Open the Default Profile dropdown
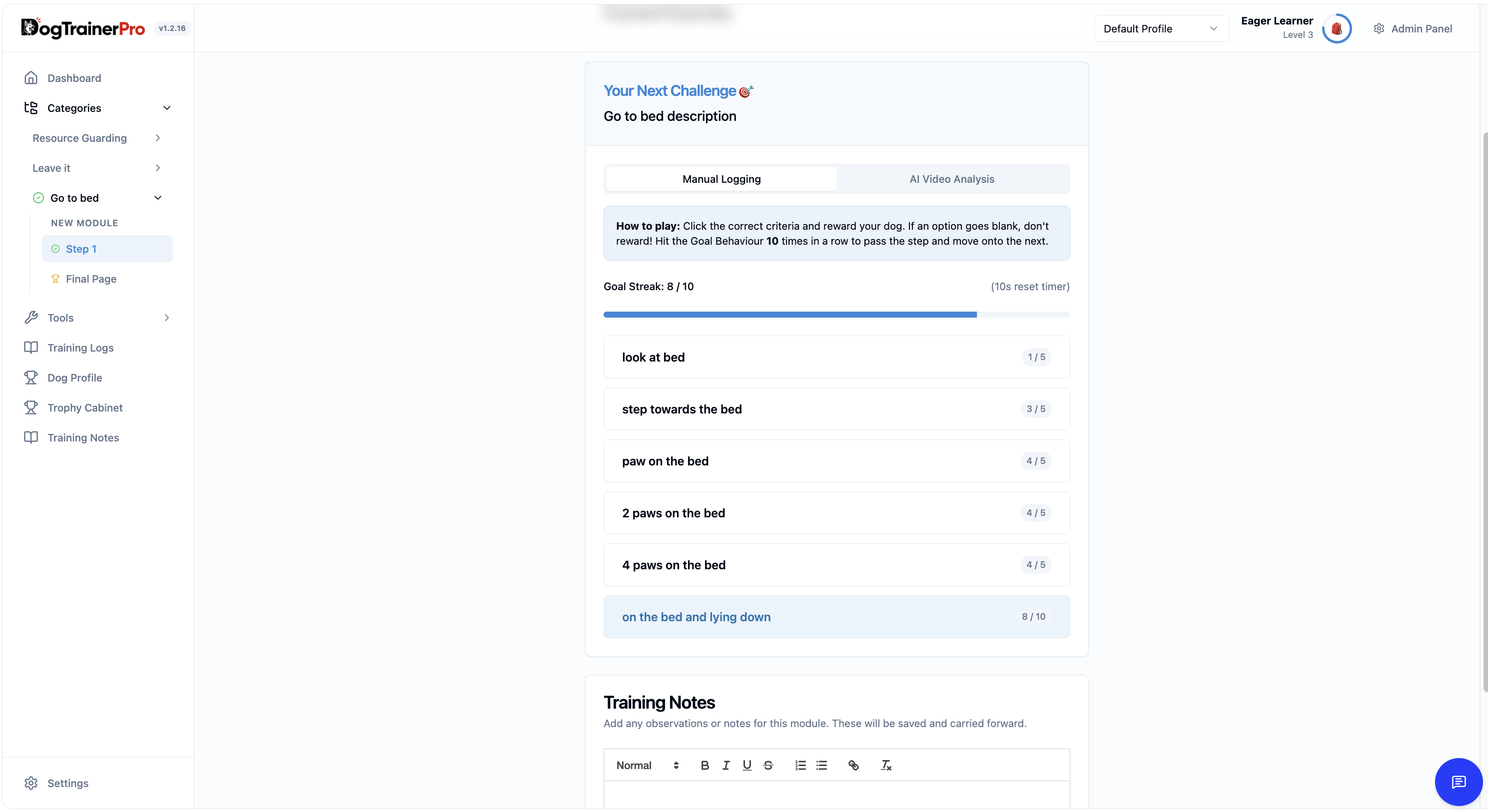 click(x=1161, y=29)
